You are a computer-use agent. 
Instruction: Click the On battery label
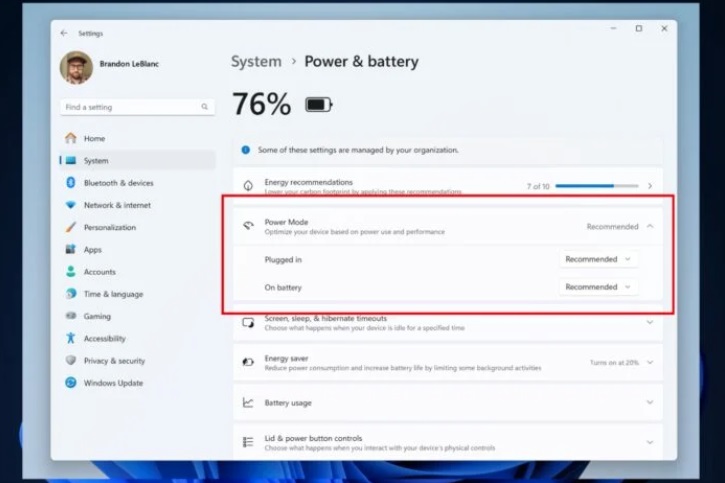tap(283, 287)
